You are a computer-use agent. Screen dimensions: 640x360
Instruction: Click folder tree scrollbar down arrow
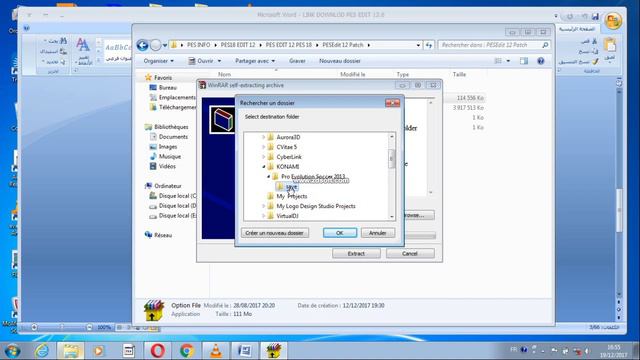tap(392, 217)
